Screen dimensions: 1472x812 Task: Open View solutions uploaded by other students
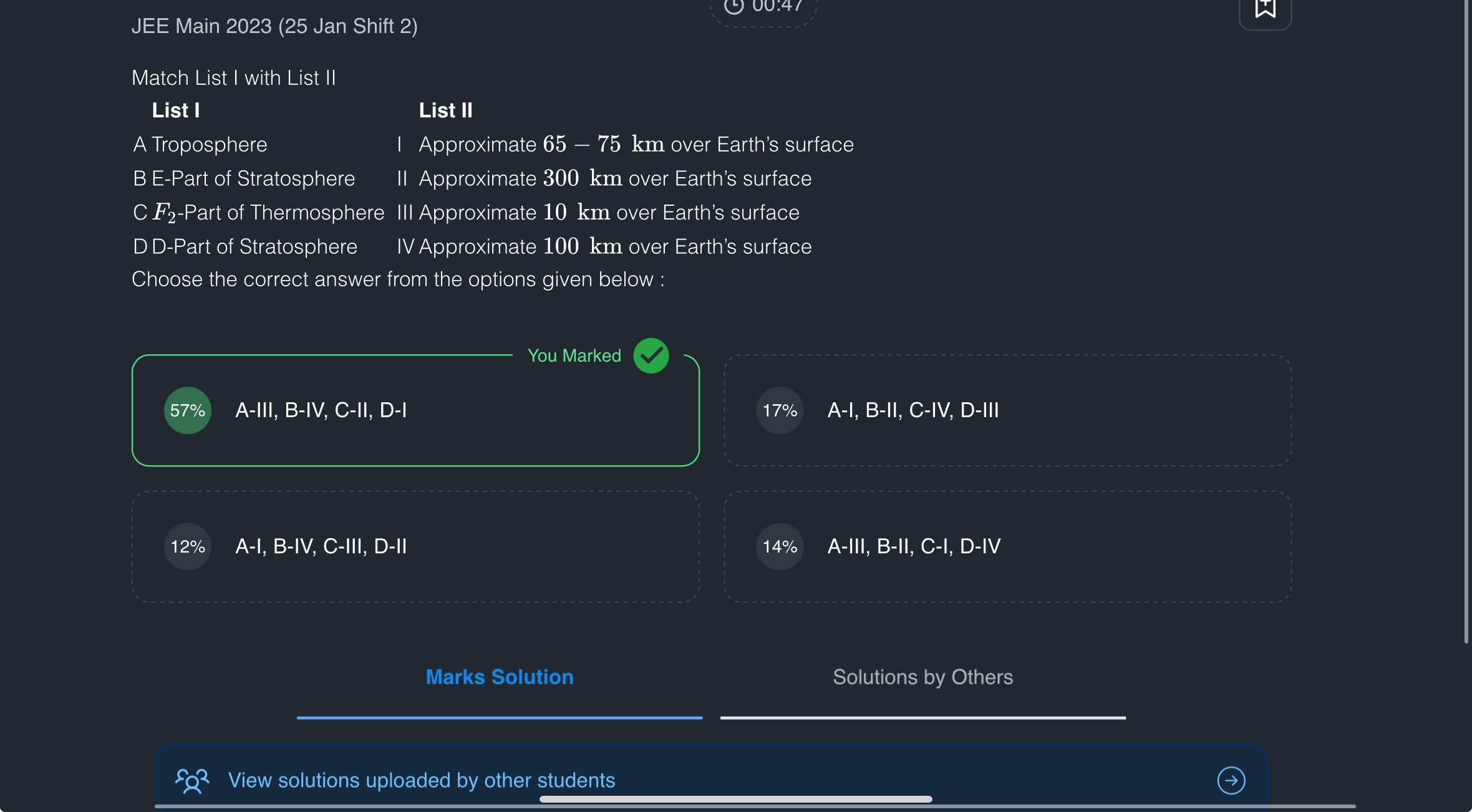point(422,780)
